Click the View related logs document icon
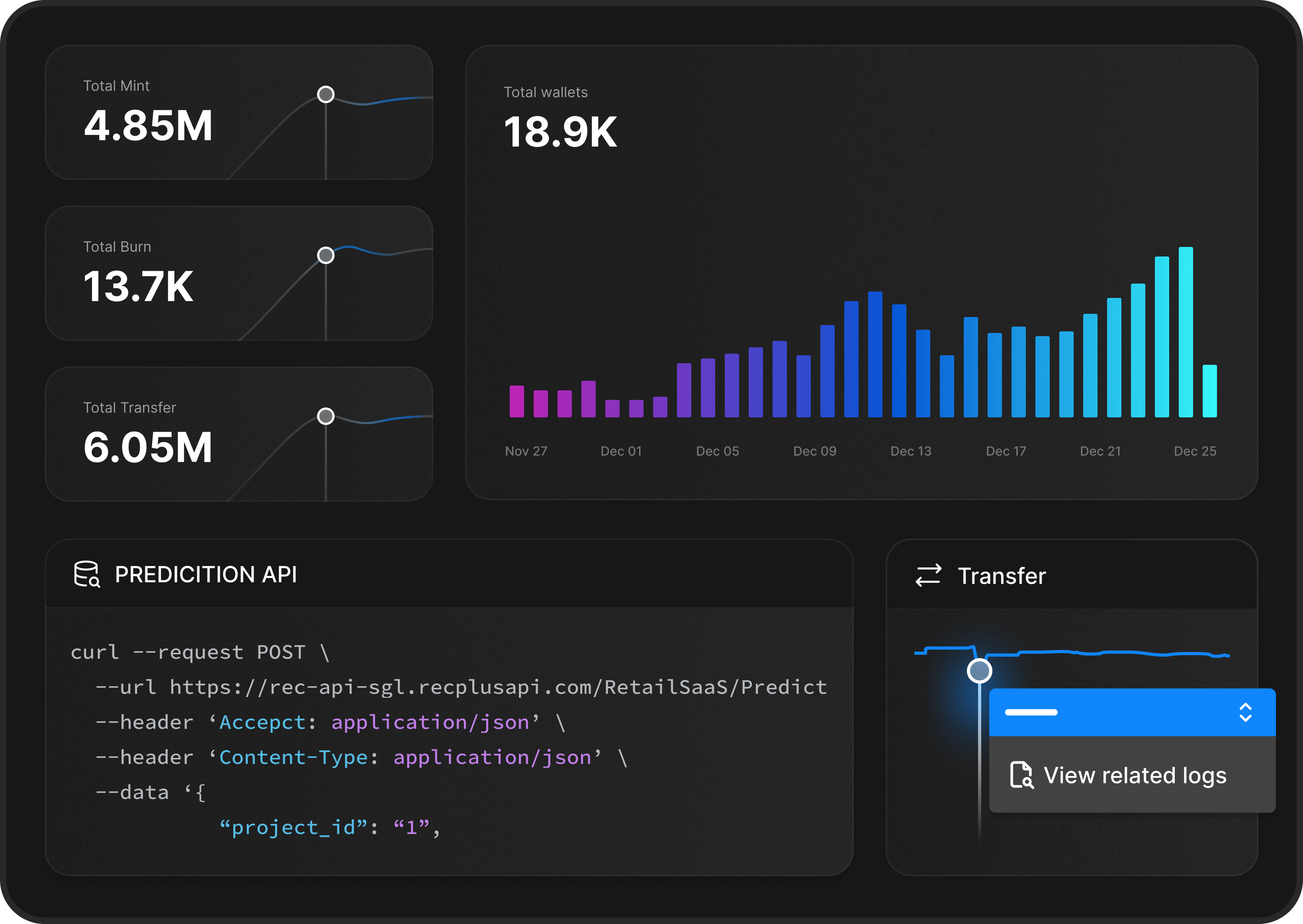Screen dimensions: 1303x924 click(x=1023, y=775)
